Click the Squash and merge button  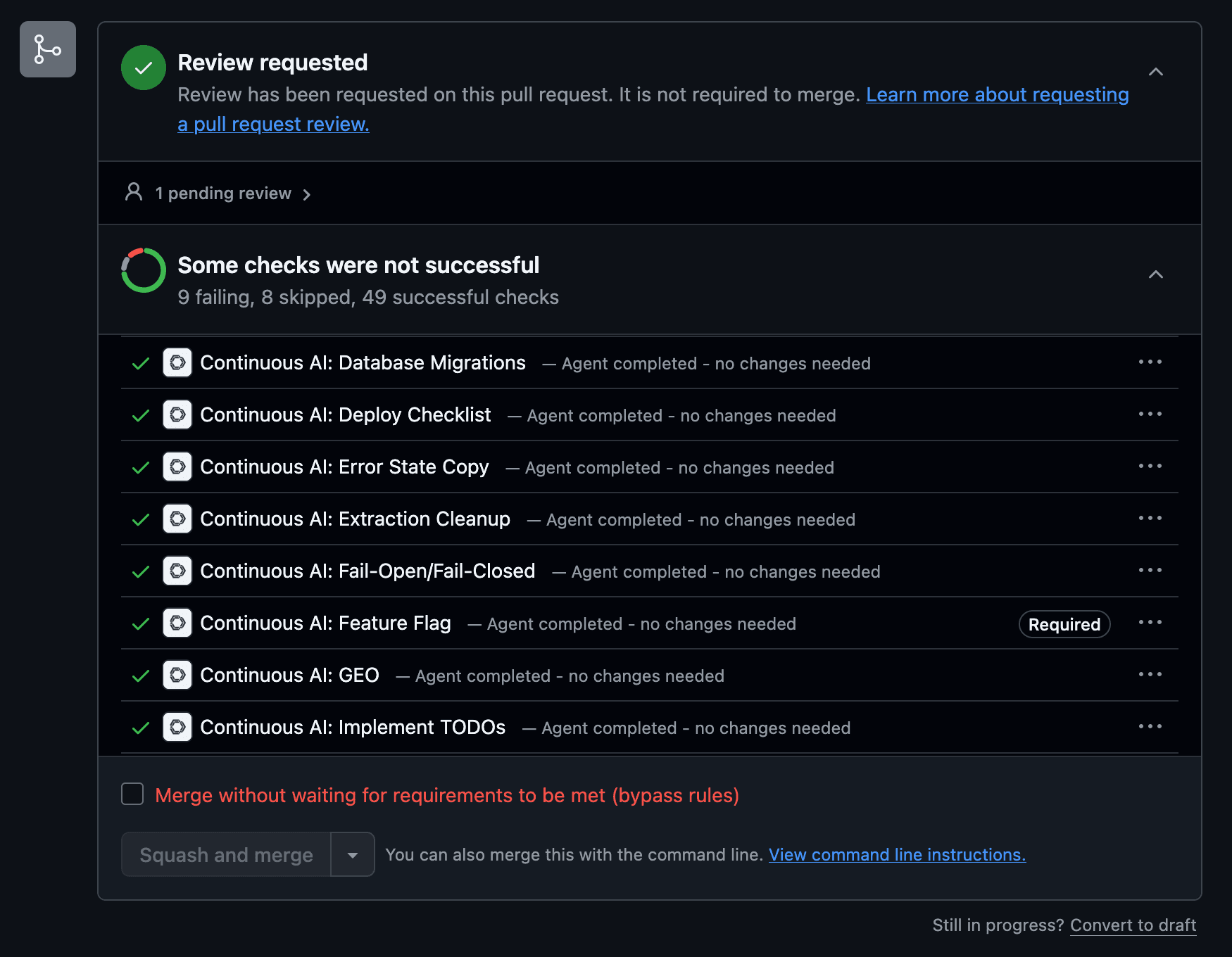[x=225, y=854]
